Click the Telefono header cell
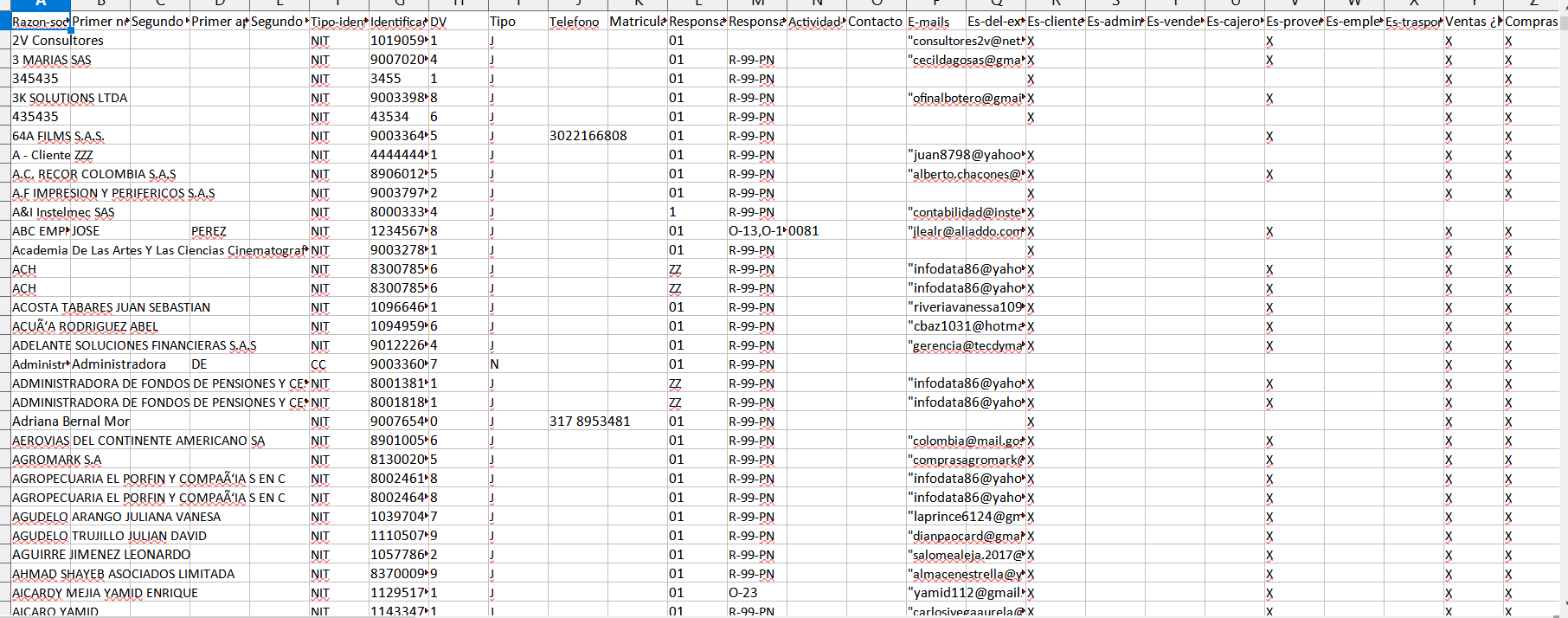1568x618 pixels. (577, 22)
